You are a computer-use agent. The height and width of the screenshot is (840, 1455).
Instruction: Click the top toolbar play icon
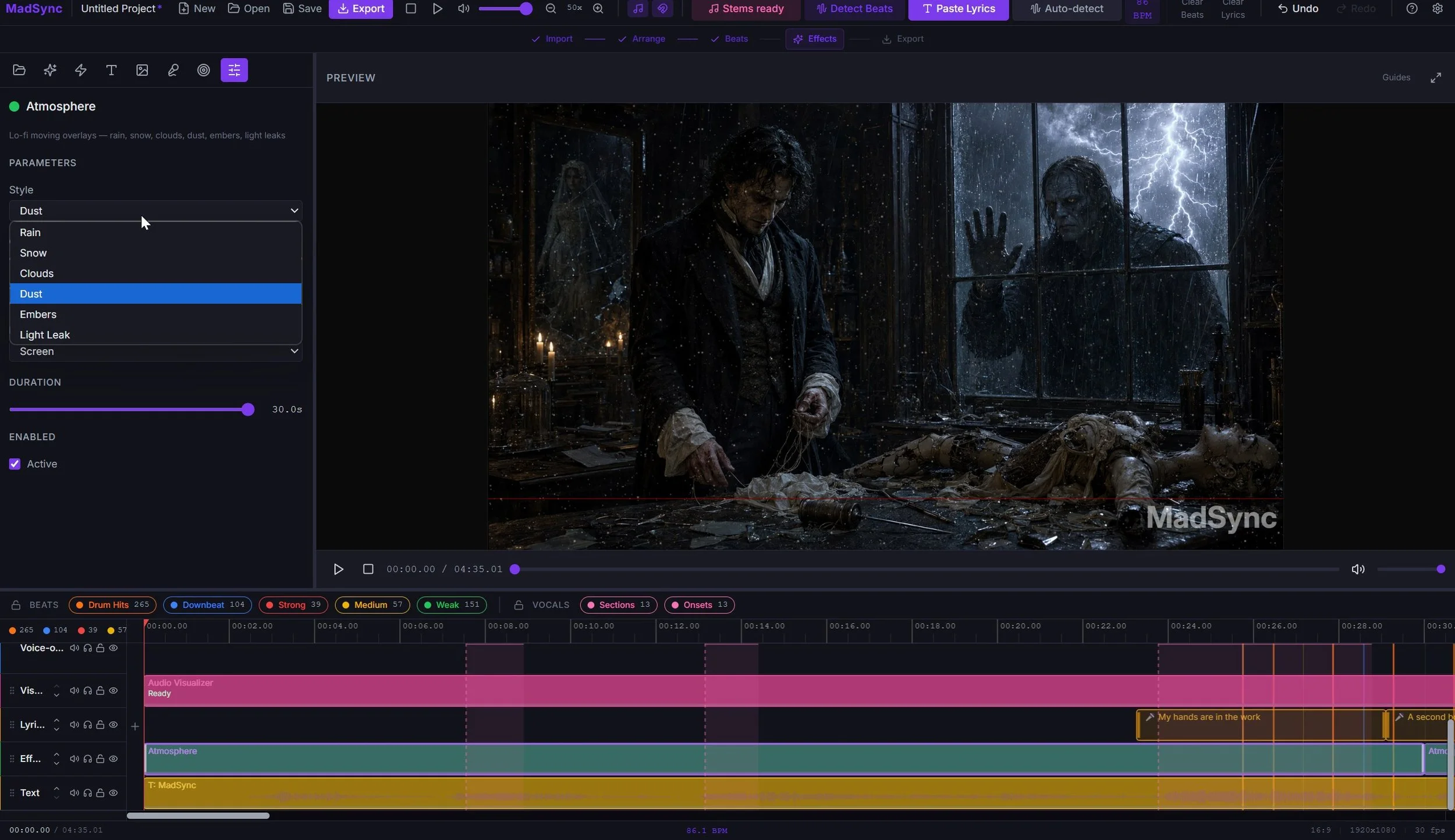pos(438,9)
